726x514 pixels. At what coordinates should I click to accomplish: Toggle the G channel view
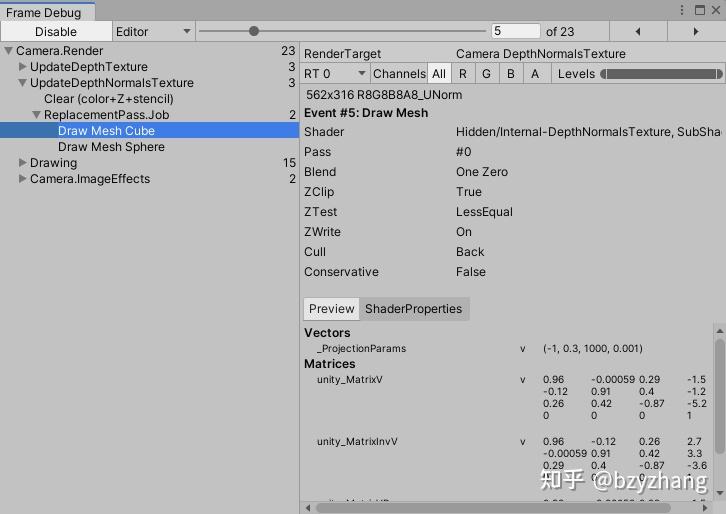(x=487, y=74)
